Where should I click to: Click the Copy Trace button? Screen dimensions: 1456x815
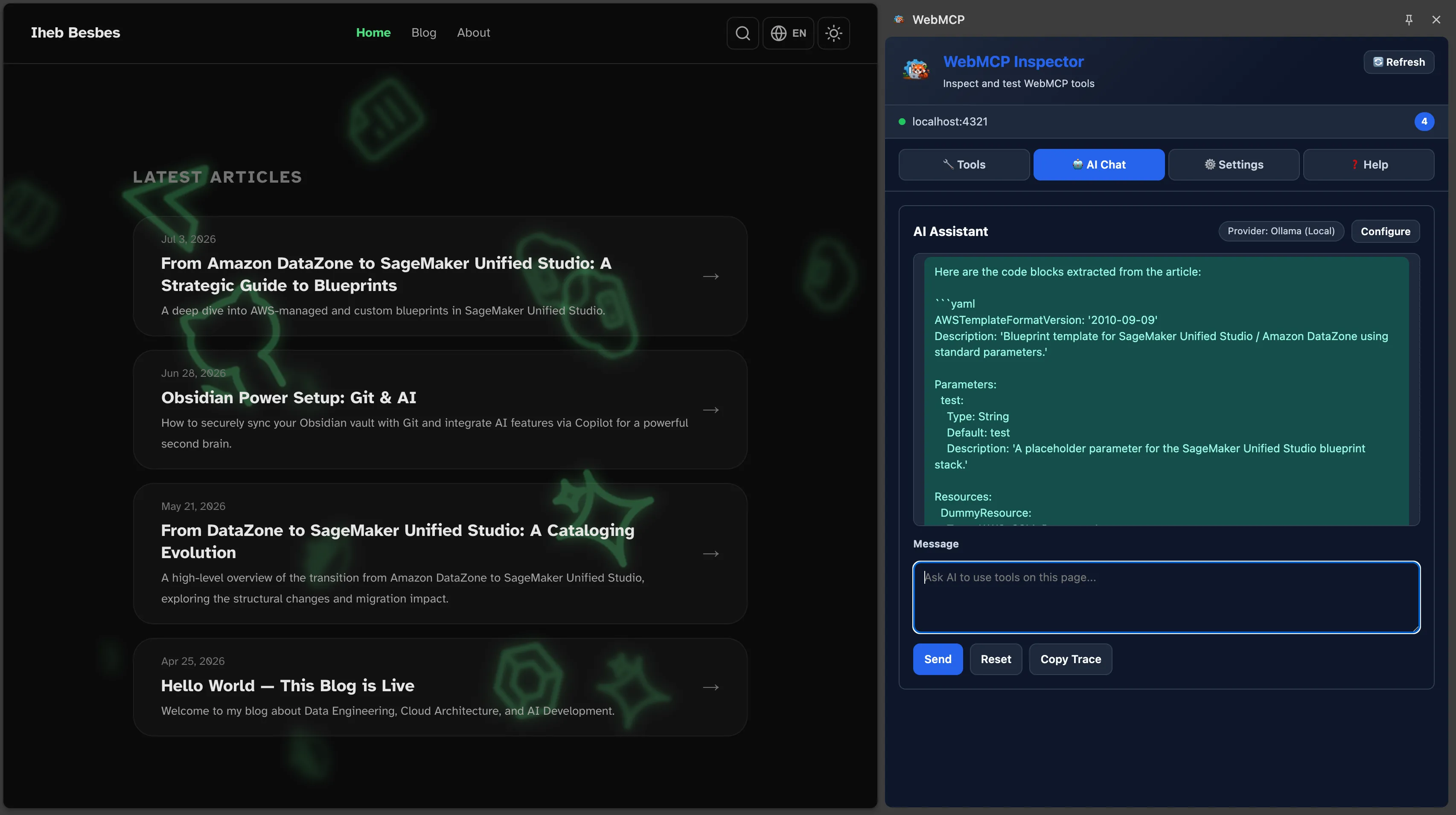tap(1070, 659)
